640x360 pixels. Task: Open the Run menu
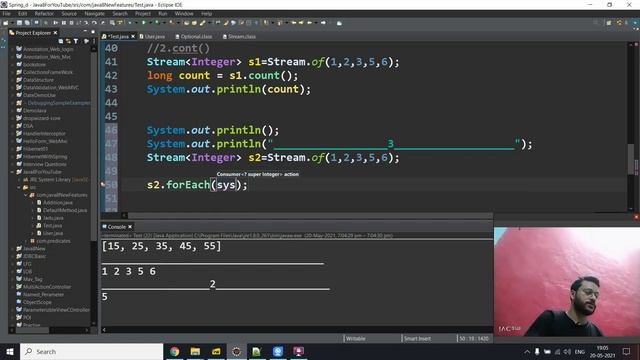pyautogui.click(x=162, y=13)
